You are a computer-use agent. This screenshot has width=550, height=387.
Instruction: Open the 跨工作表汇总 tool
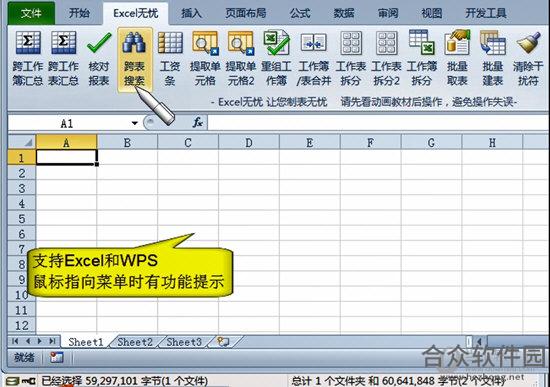[63, 59]
